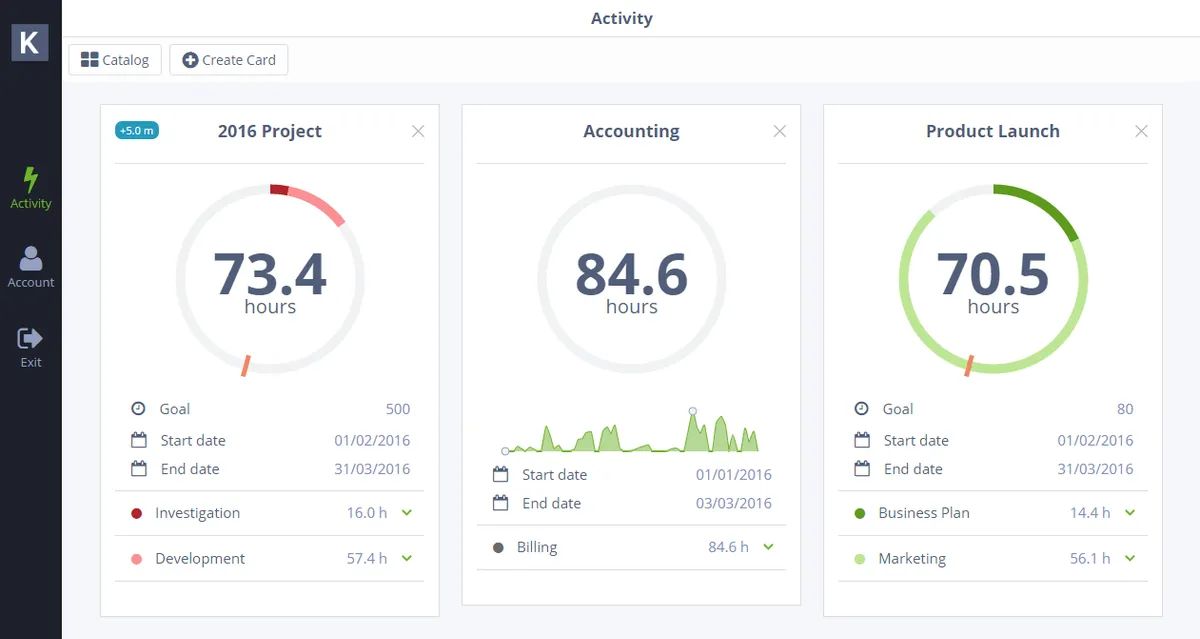Expand the Billing breakdown on Accounting
Viewport: 1200px width, 639px height.
click(x=767, y=547)
